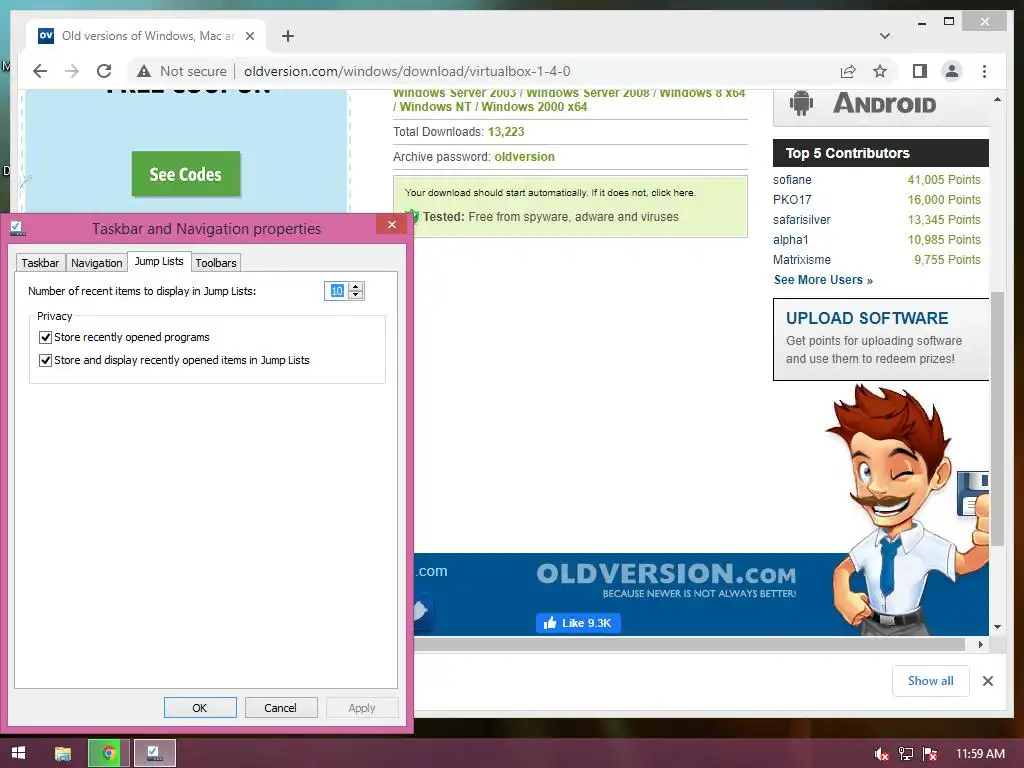Screen dimensions: 1024x768
Task: Click the page scroll down arrow
Action: 997,627
